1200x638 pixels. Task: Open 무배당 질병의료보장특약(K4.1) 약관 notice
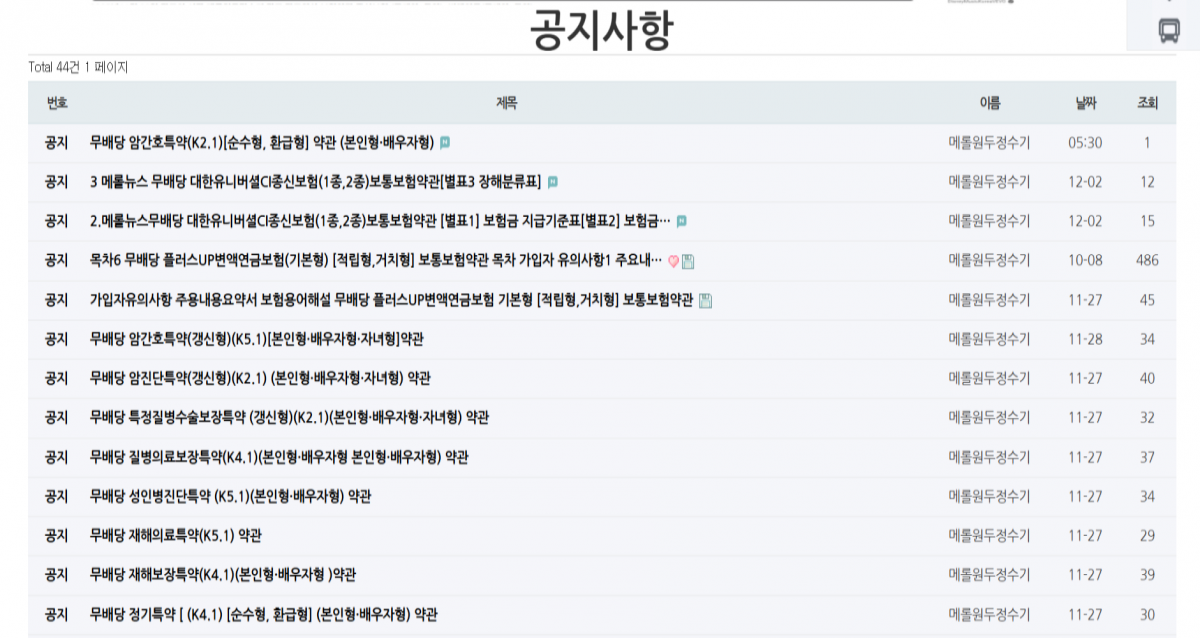(x=279, y=457)
